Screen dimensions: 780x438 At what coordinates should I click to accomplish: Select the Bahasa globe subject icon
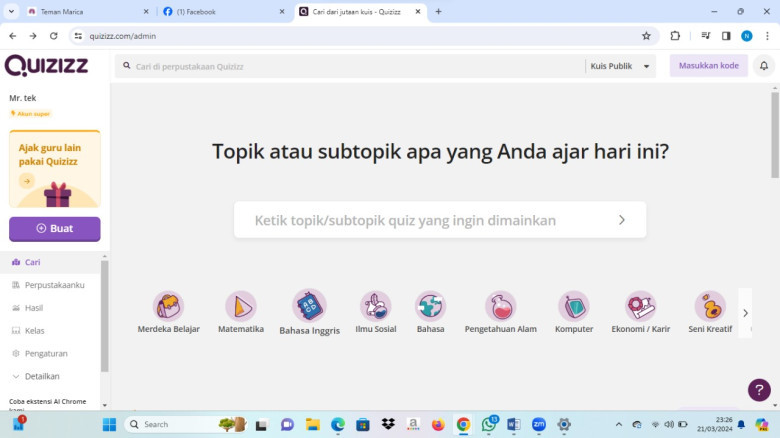430,306
